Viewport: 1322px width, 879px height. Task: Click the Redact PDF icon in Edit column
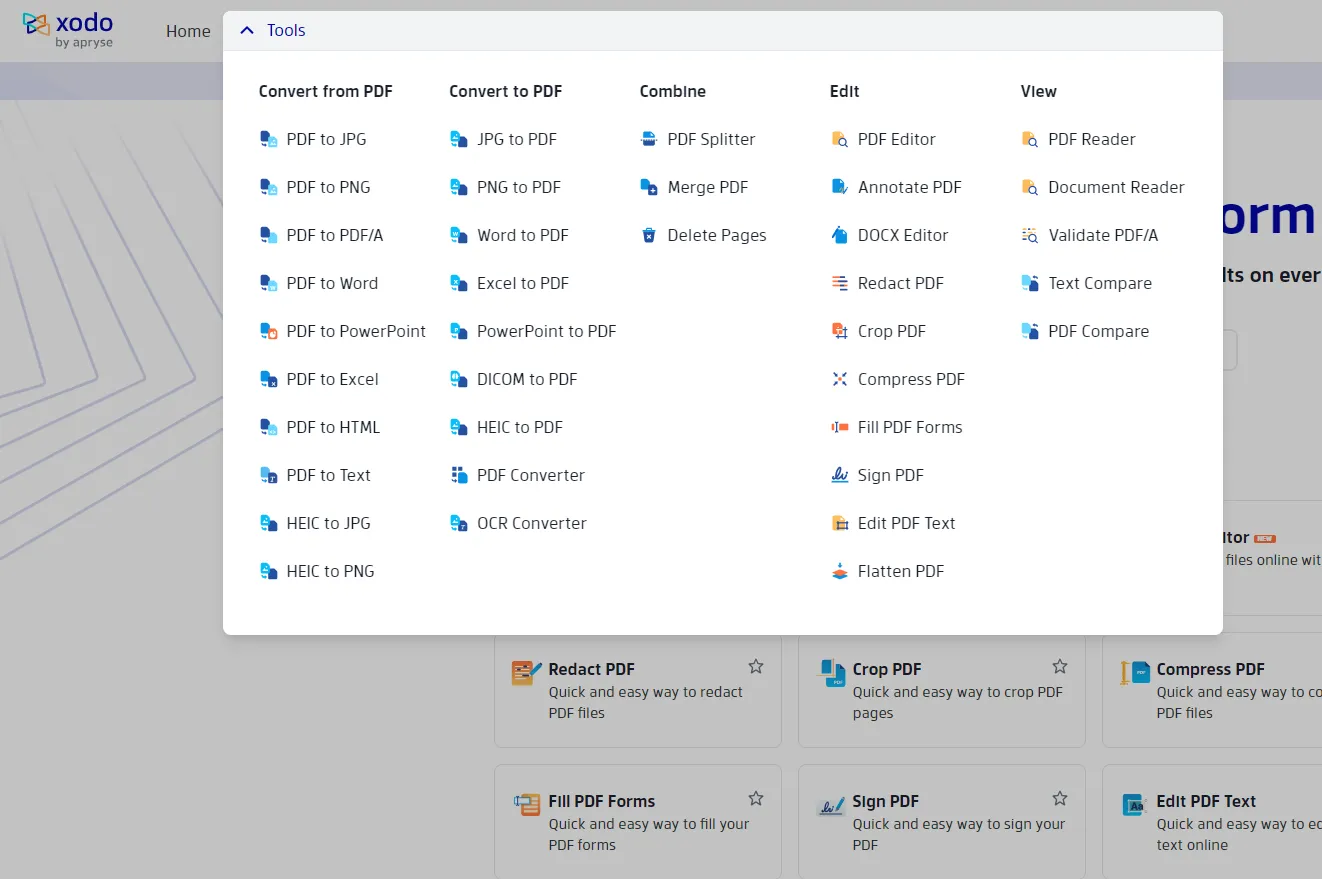pos(840,283)
